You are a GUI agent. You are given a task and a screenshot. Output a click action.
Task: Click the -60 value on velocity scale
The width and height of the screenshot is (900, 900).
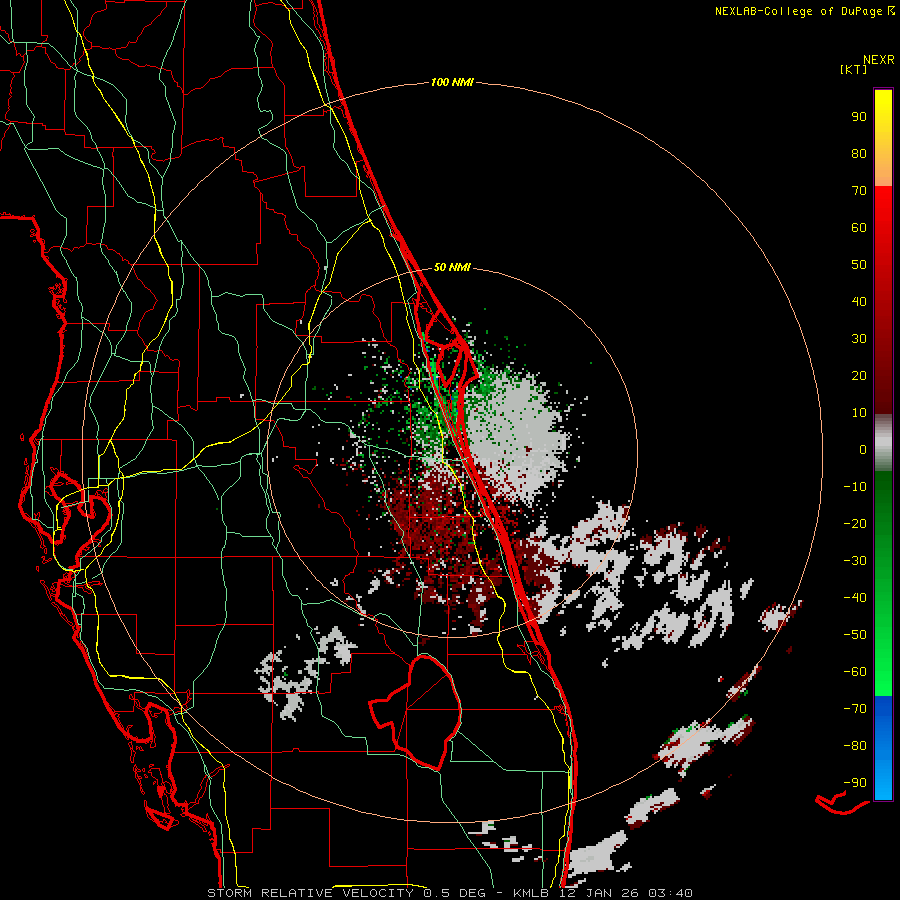click(x=855, y=672)
